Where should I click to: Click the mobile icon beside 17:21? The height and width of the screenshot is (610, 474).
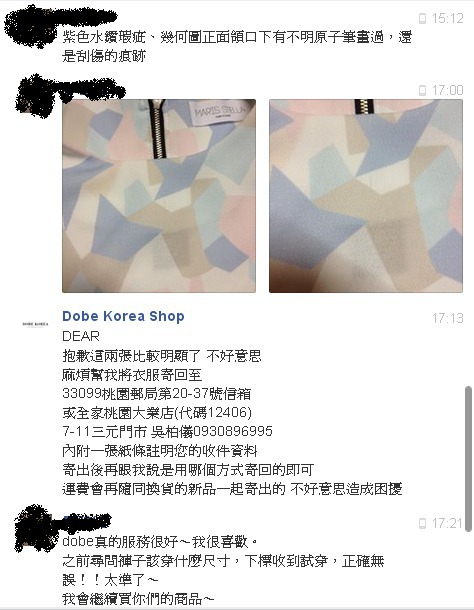pos(422,523)
